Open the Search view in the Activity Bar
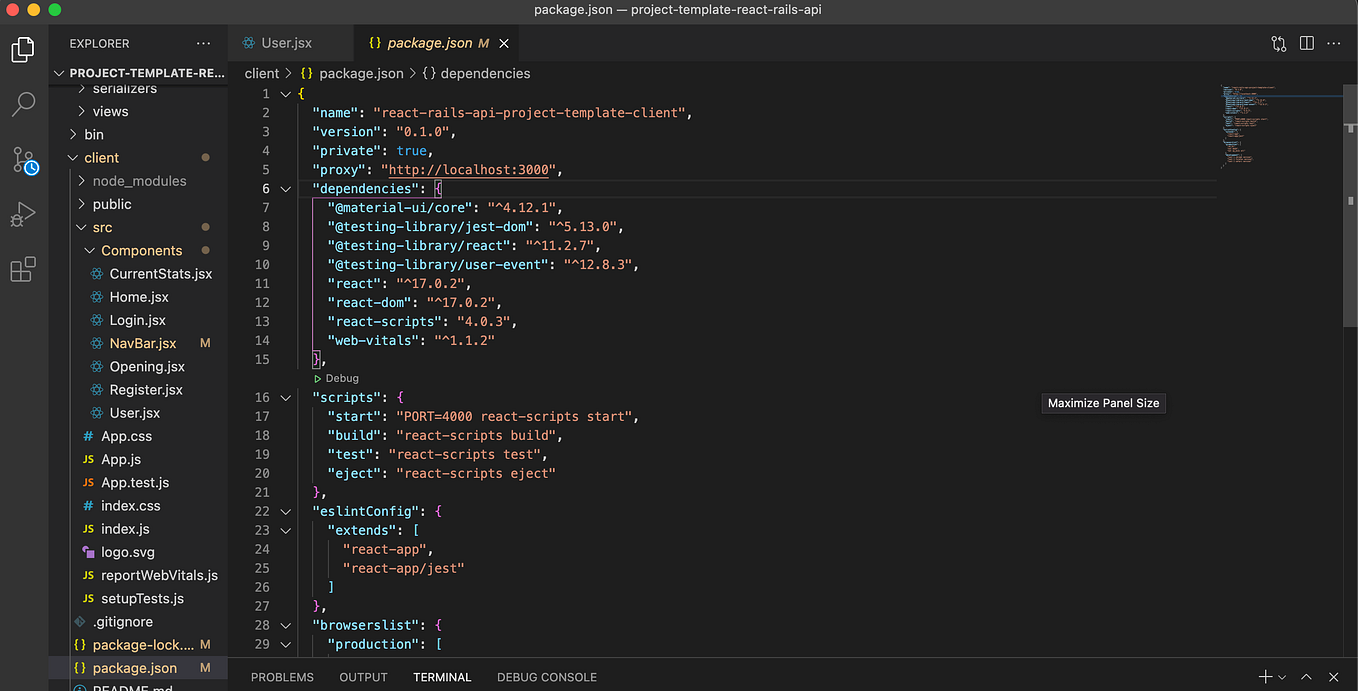This screenshot has width=1358, height=691. 23,103
